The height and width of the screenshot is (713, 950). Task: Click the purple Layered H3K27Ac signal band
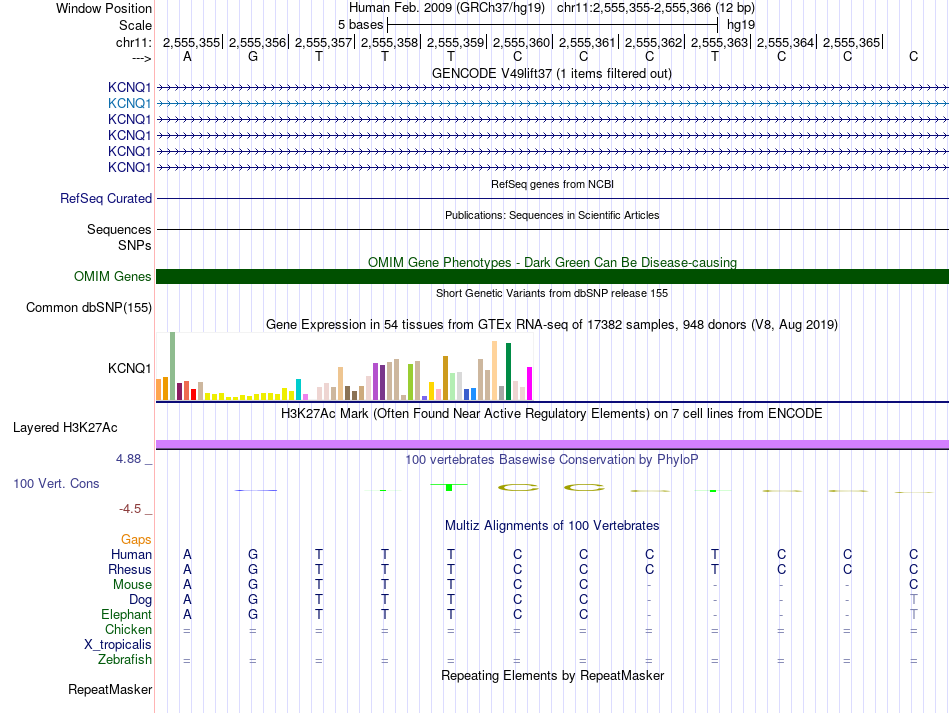[x=552, y=445]
